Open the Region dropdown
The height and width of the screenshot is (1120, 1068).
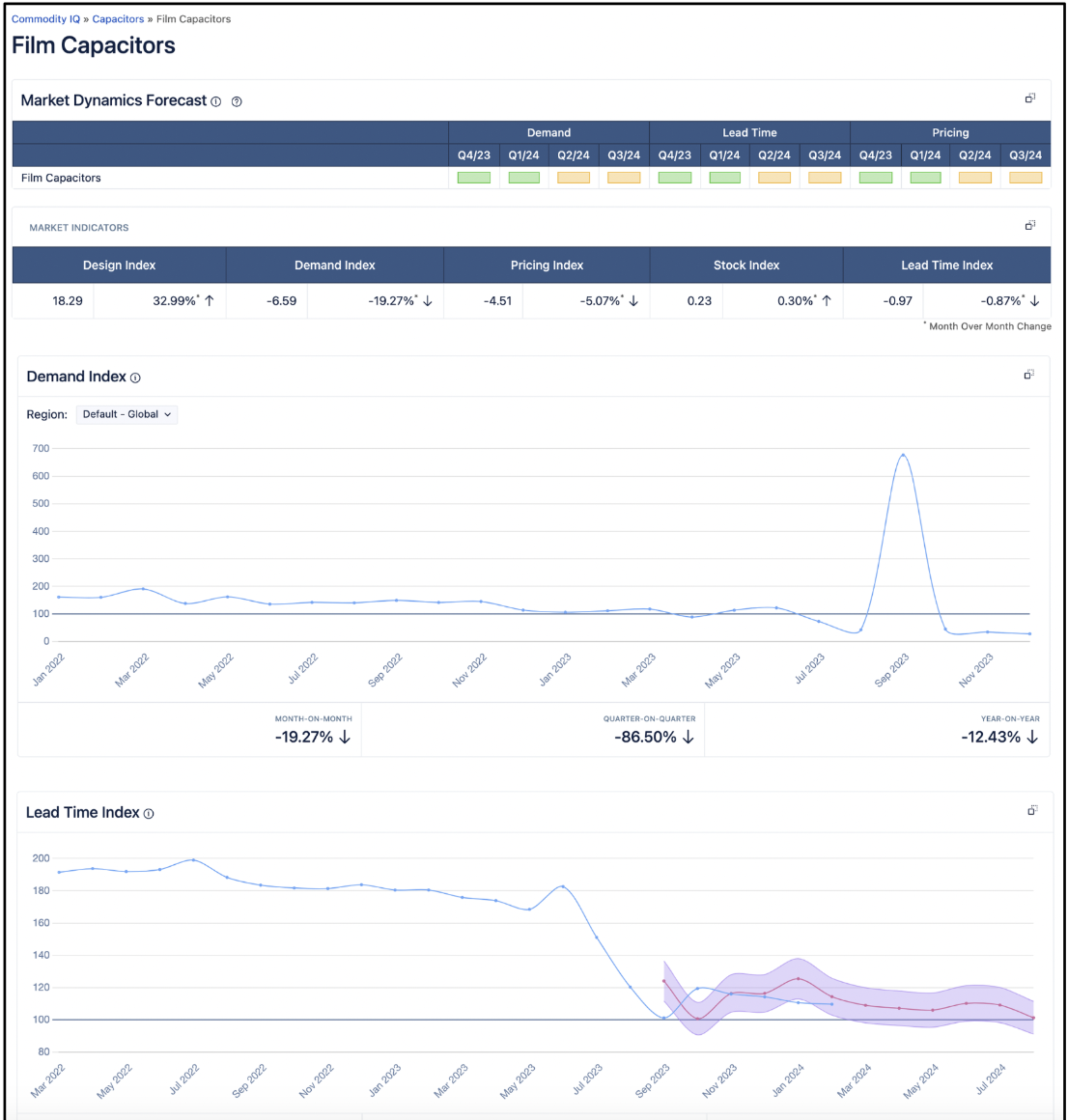pos(126,414)
